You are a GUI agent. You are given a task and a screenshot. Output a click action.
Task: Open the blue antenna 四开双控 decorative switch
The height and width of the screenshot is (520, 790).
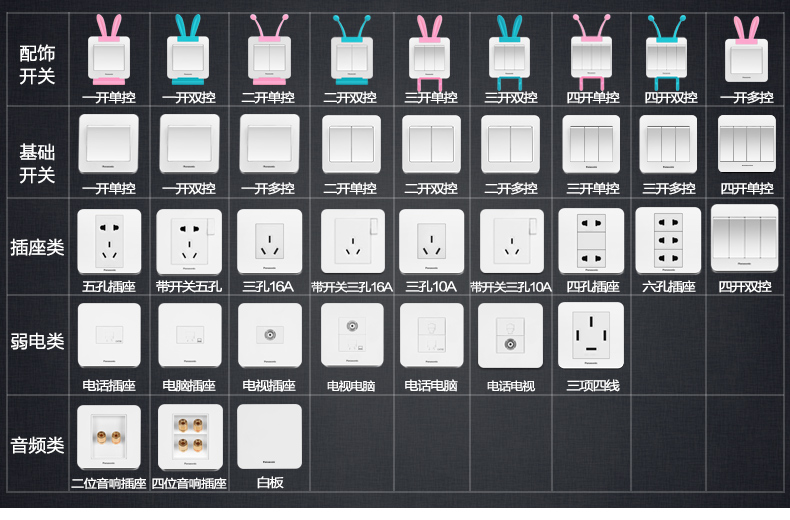pyautogui.click(x=667, y=52)
